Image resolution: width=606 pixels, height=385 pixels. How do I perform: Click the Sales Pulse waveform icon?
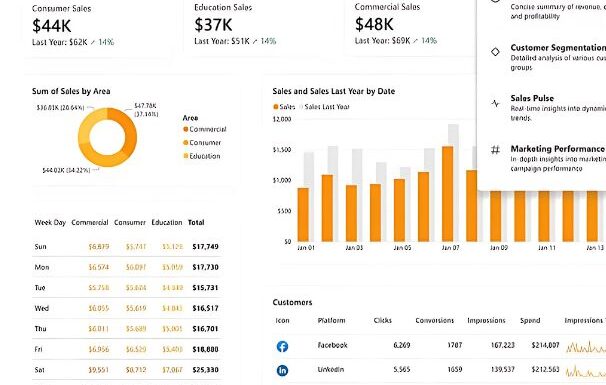tap(495, 103)
